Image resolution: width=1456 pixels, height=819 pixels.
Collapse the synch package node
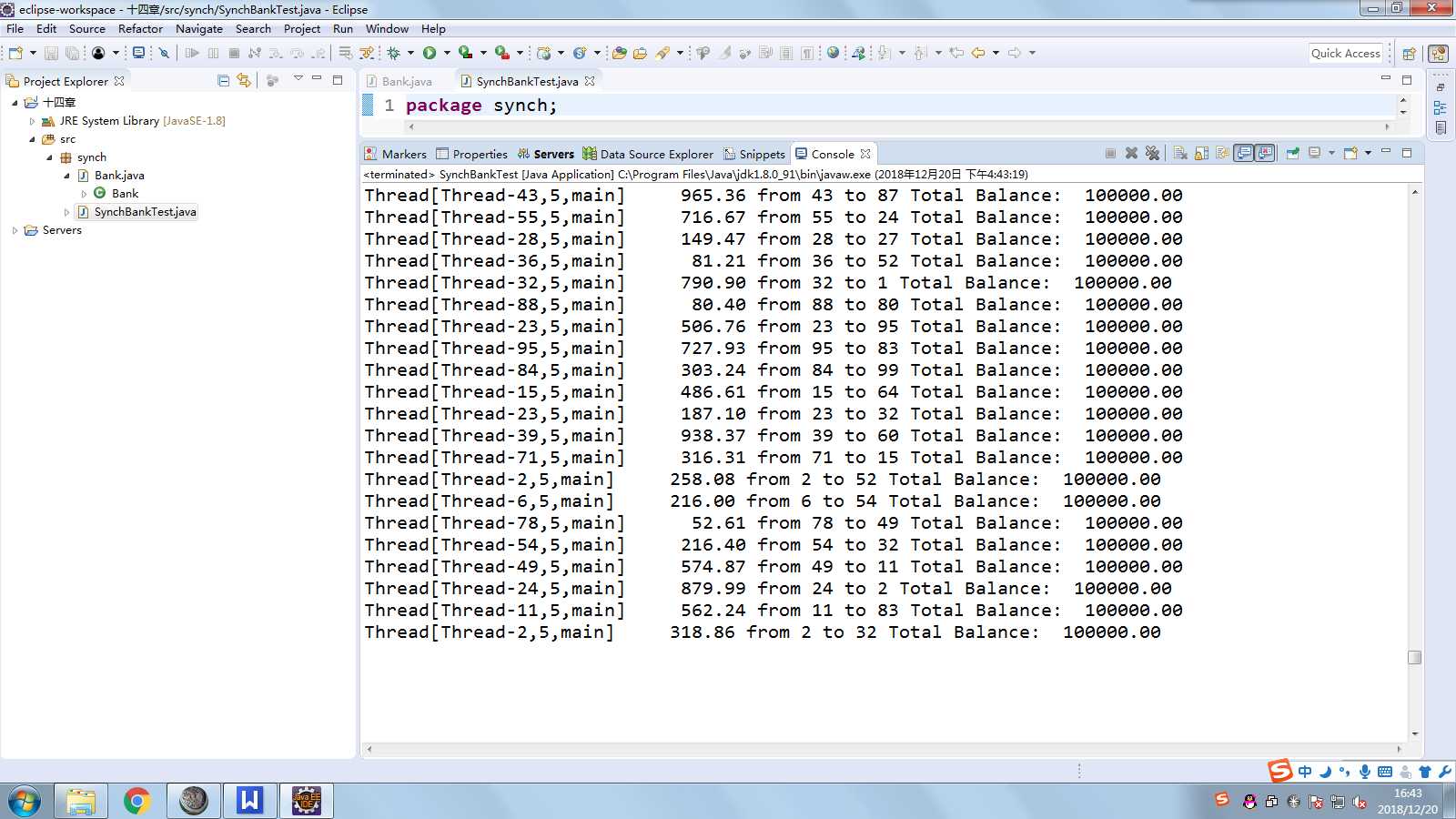pos(49,157)
